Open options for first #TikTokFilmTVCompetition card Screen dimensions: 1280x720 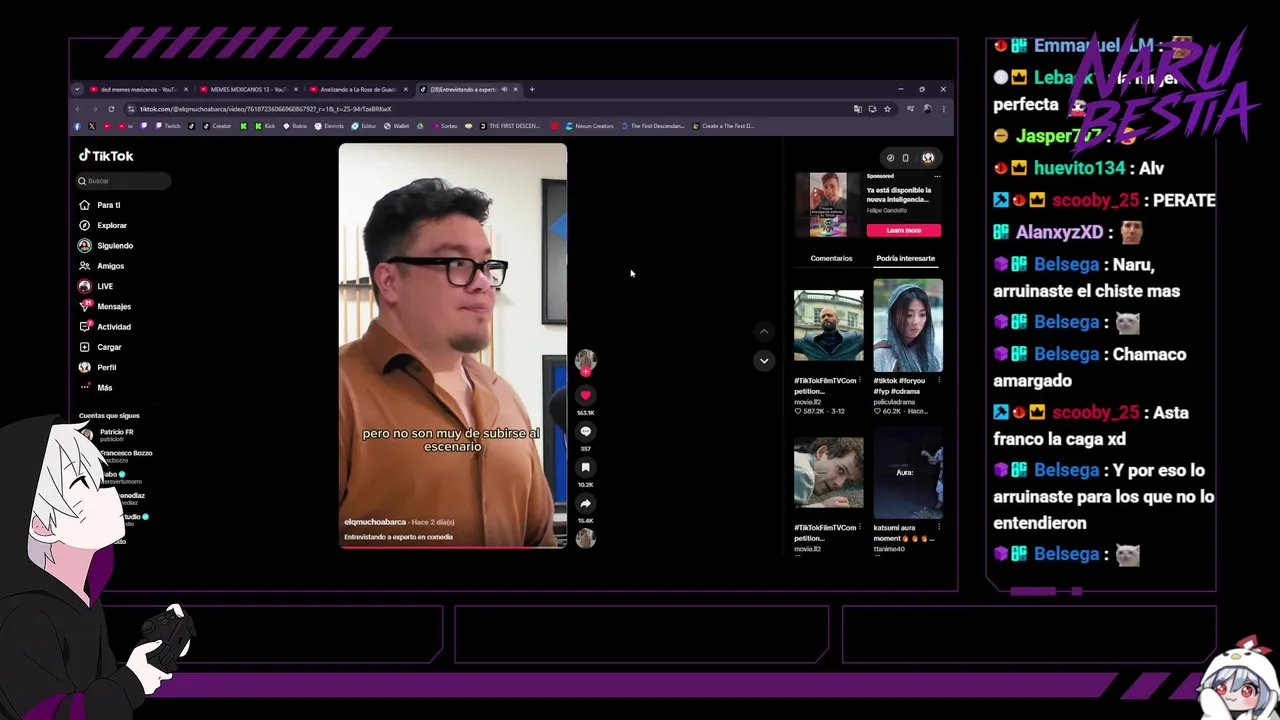[x=860, y=381]
